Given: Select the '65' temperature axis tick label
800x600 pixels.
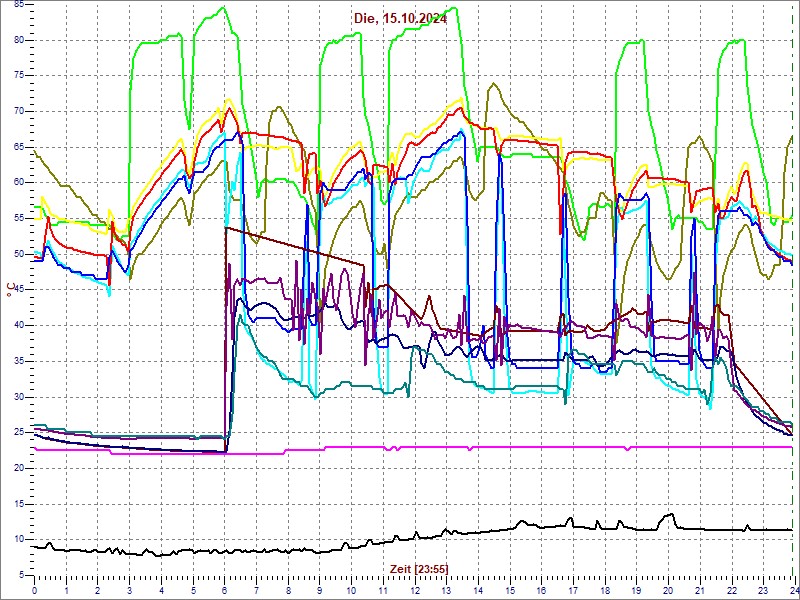Looking at the screenshot, I should pos(19,147).
